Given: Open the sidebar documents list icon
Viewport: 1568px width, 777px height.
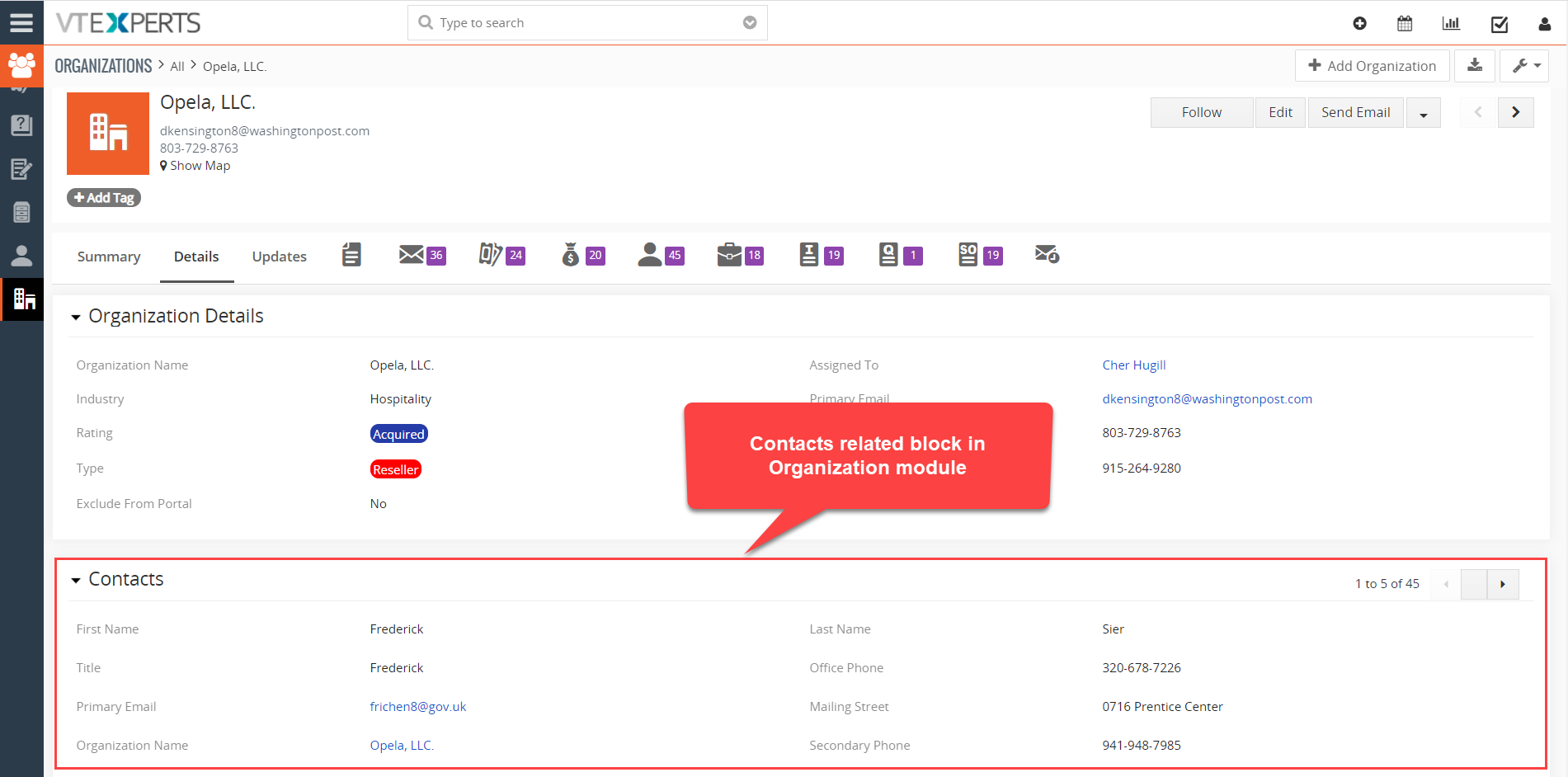Looking at the screenshot, I should 21,212.
